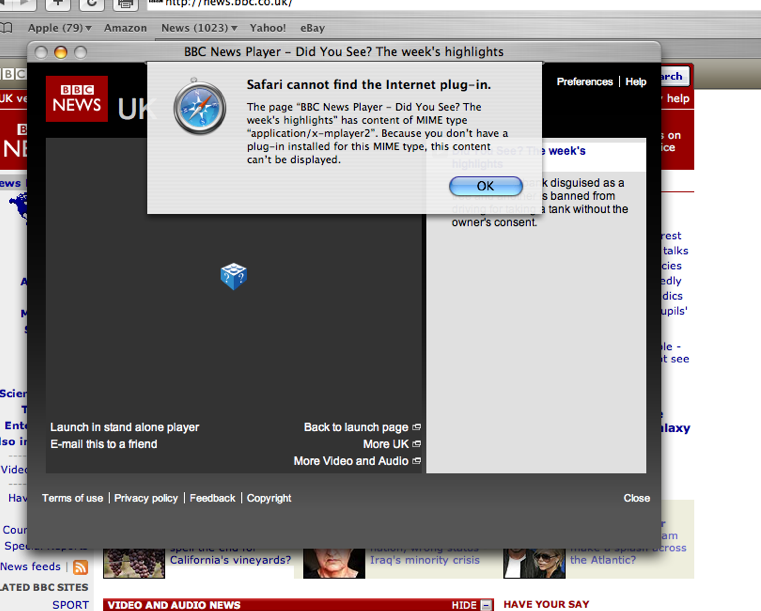
Task: Click the Safari address field
Action: click(454, 4)
